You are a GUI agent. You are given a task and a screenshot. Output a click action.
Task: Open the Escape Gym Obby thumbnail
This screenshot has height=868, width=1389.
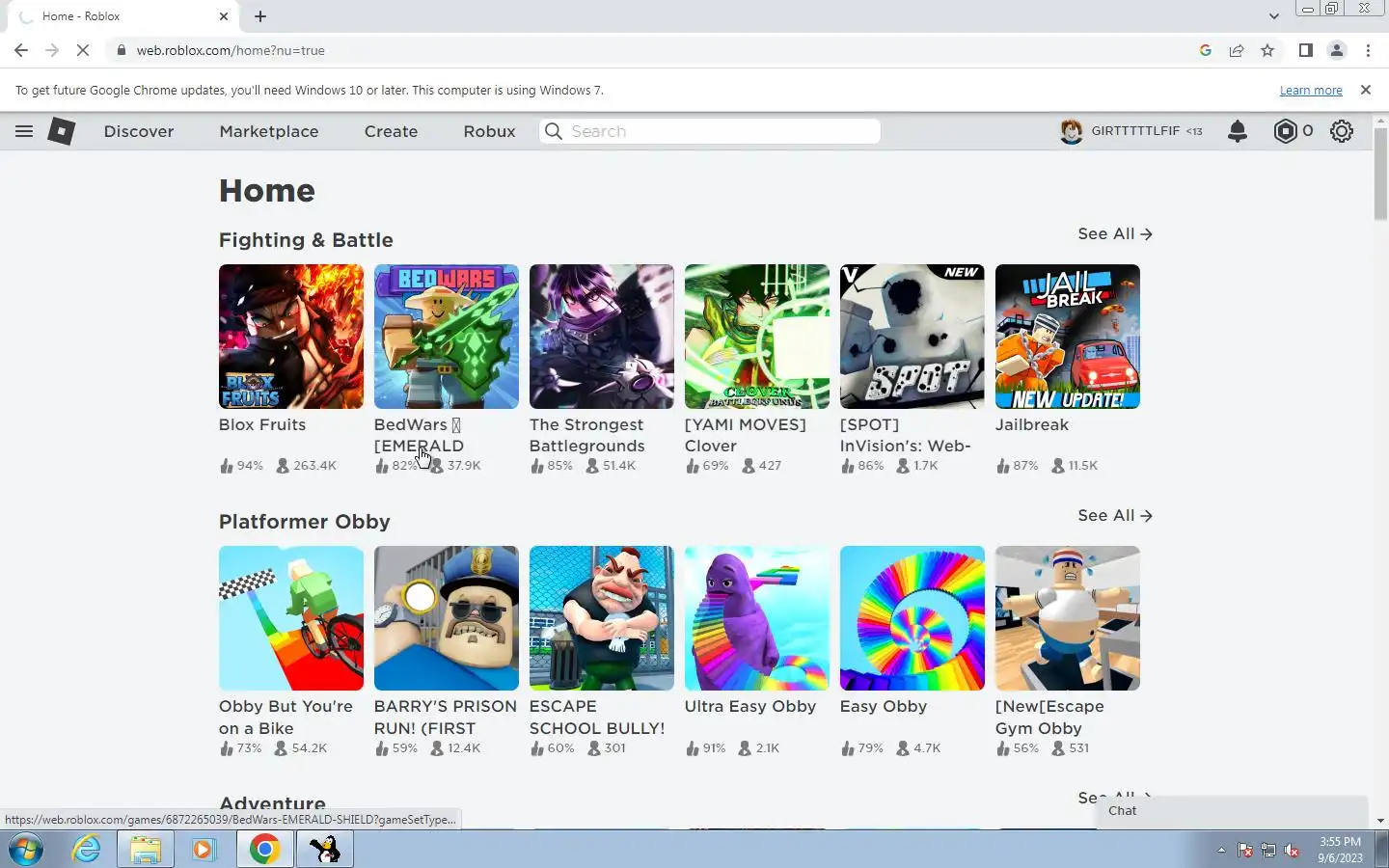coord(1068,618)
